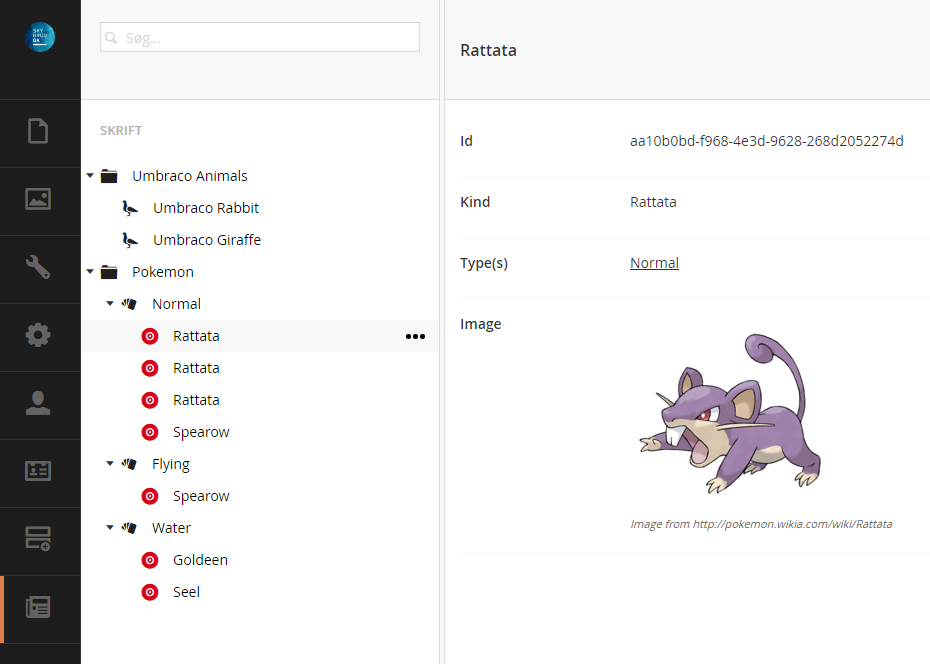Click the Pokemon folder icon

109,272
